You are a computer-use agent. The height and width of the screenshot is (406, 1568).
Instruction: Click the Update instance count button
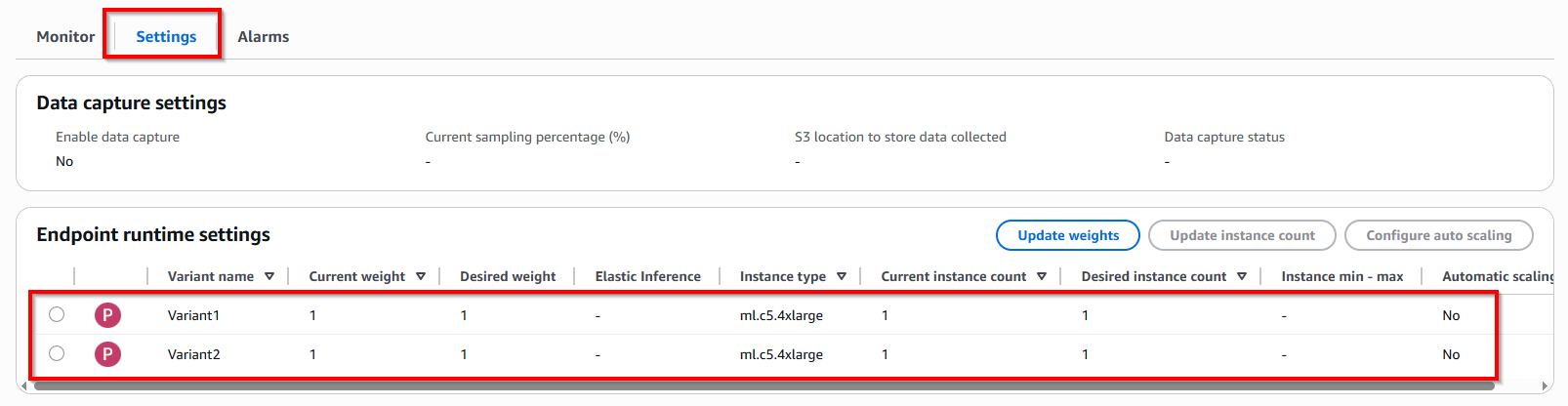pyautogui.click(x=1242, y=235)
